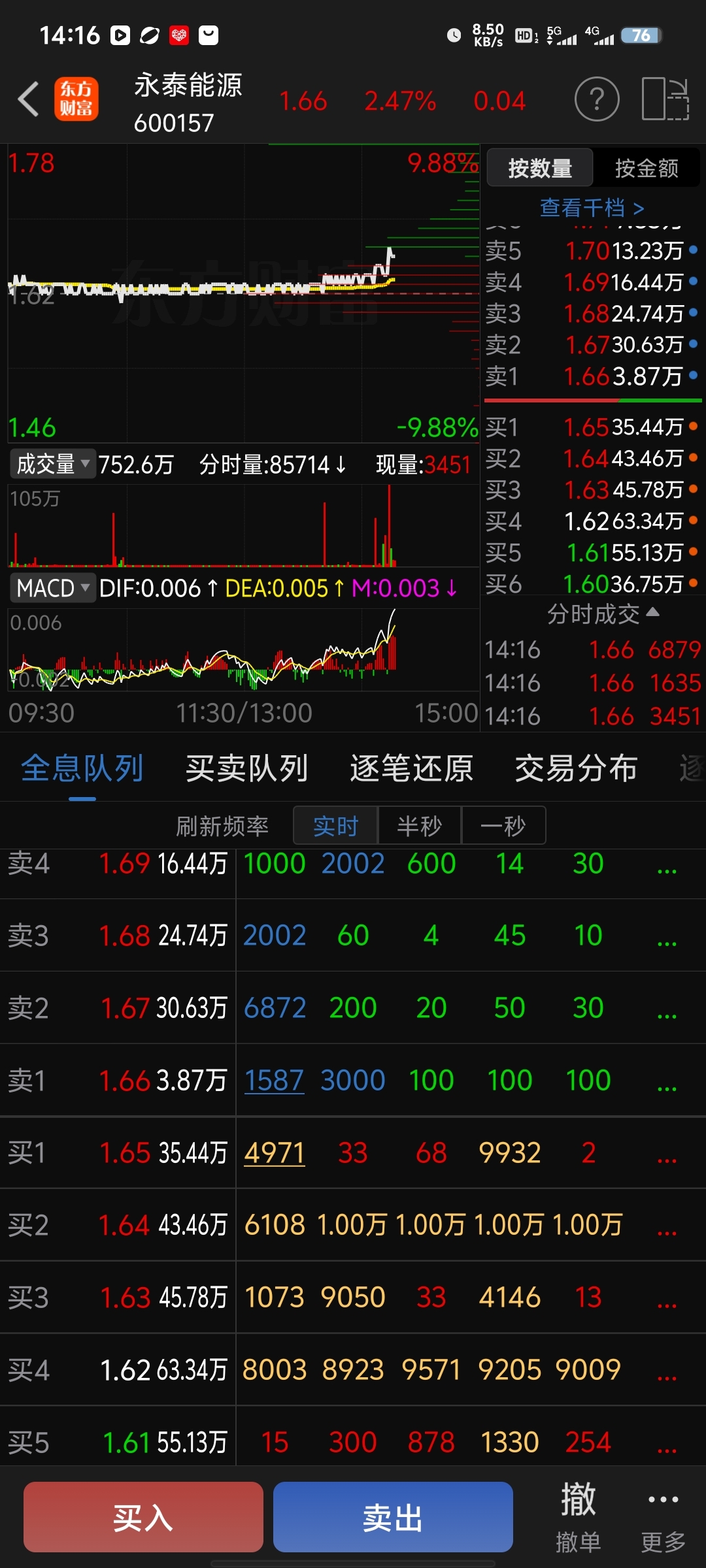The image size is (706, 1568).
Task: Tap the blue 卖出 button
Action: 393,1517
